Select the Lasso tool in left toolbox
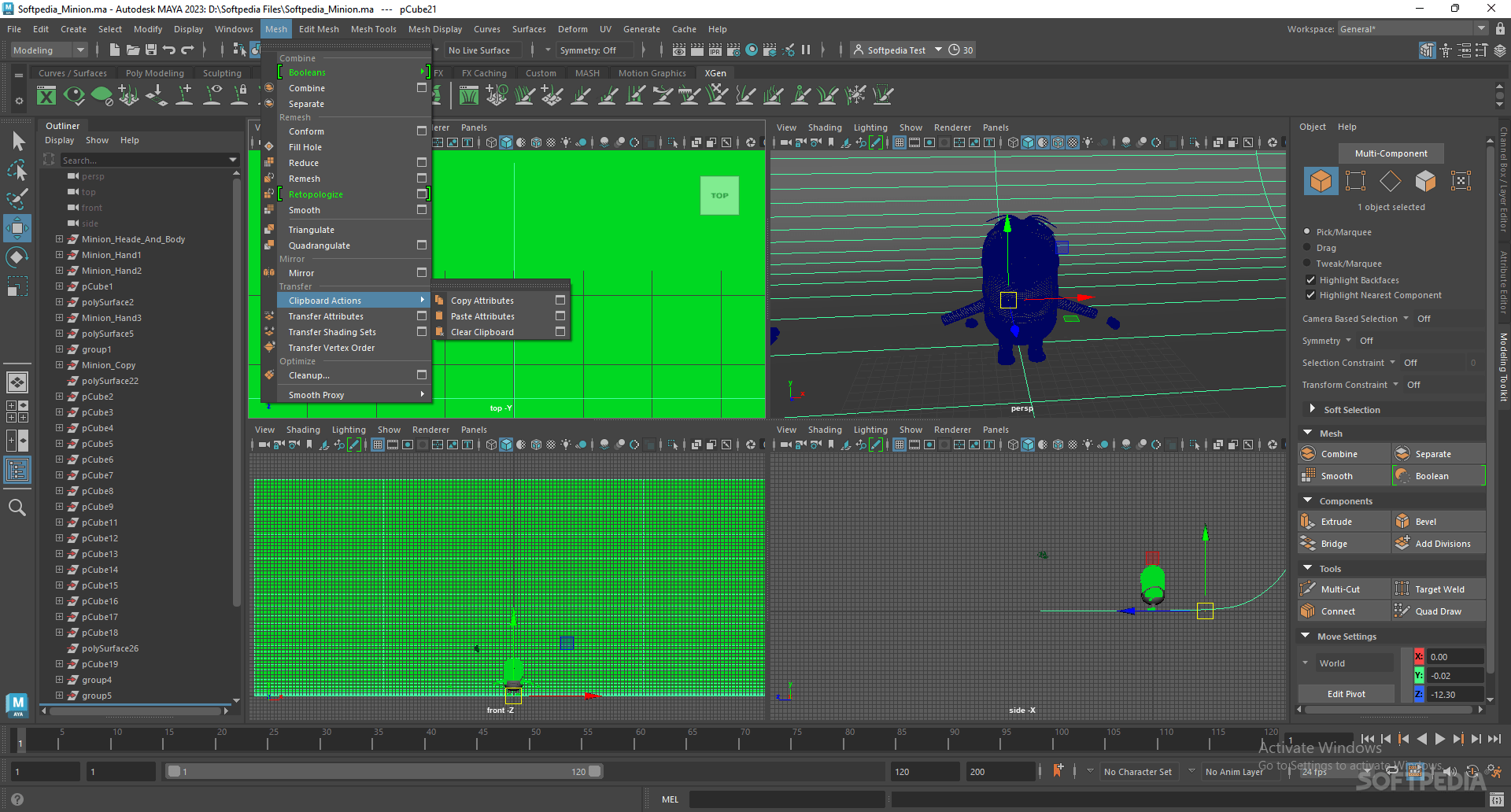This screenshot has width=1511, height=812. click(x=17, y=170)
